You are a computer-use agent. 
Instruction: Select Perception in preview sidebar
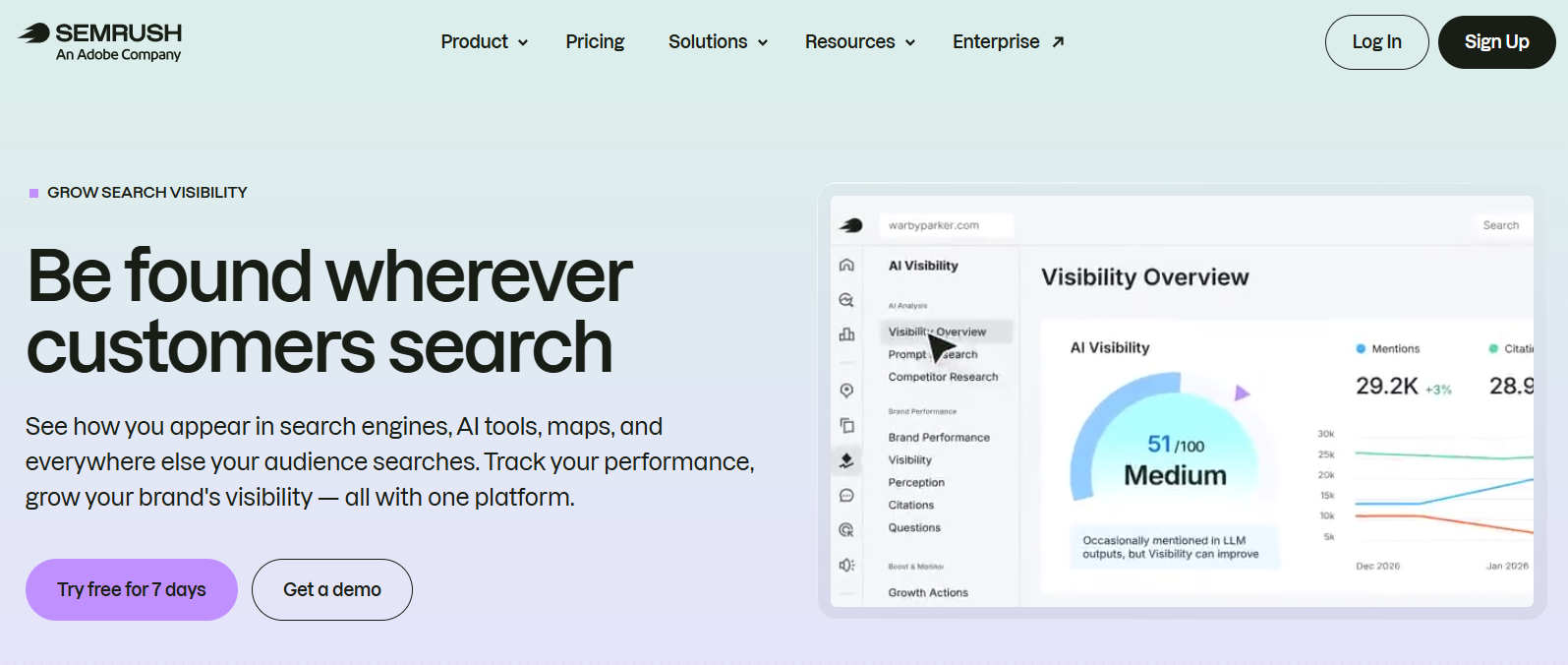pyautogui.click(x=916, y=483)
